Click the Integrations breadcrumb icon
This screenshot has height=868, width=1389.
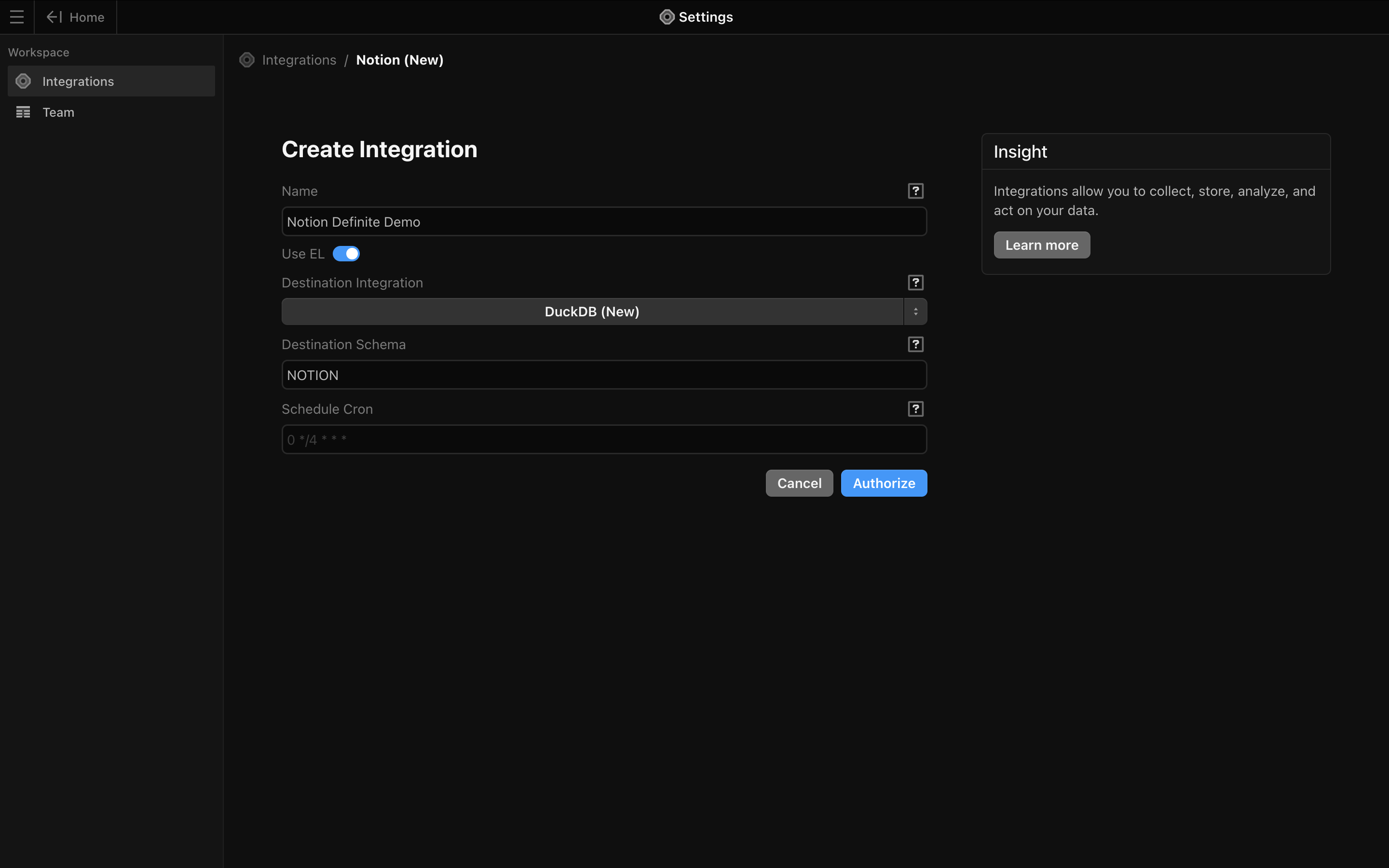coord(247,60)
